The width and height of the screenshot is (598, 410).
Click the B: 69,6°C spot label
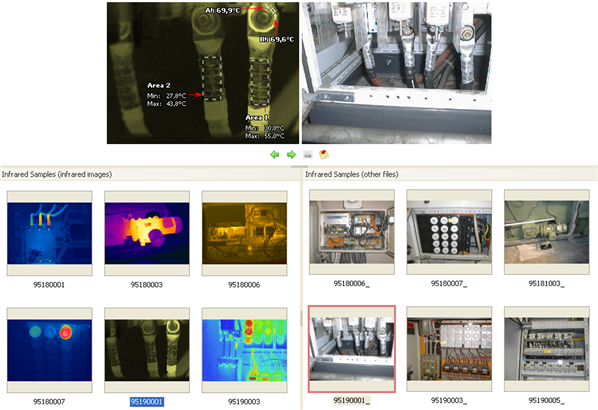click(x=277, y=39)
